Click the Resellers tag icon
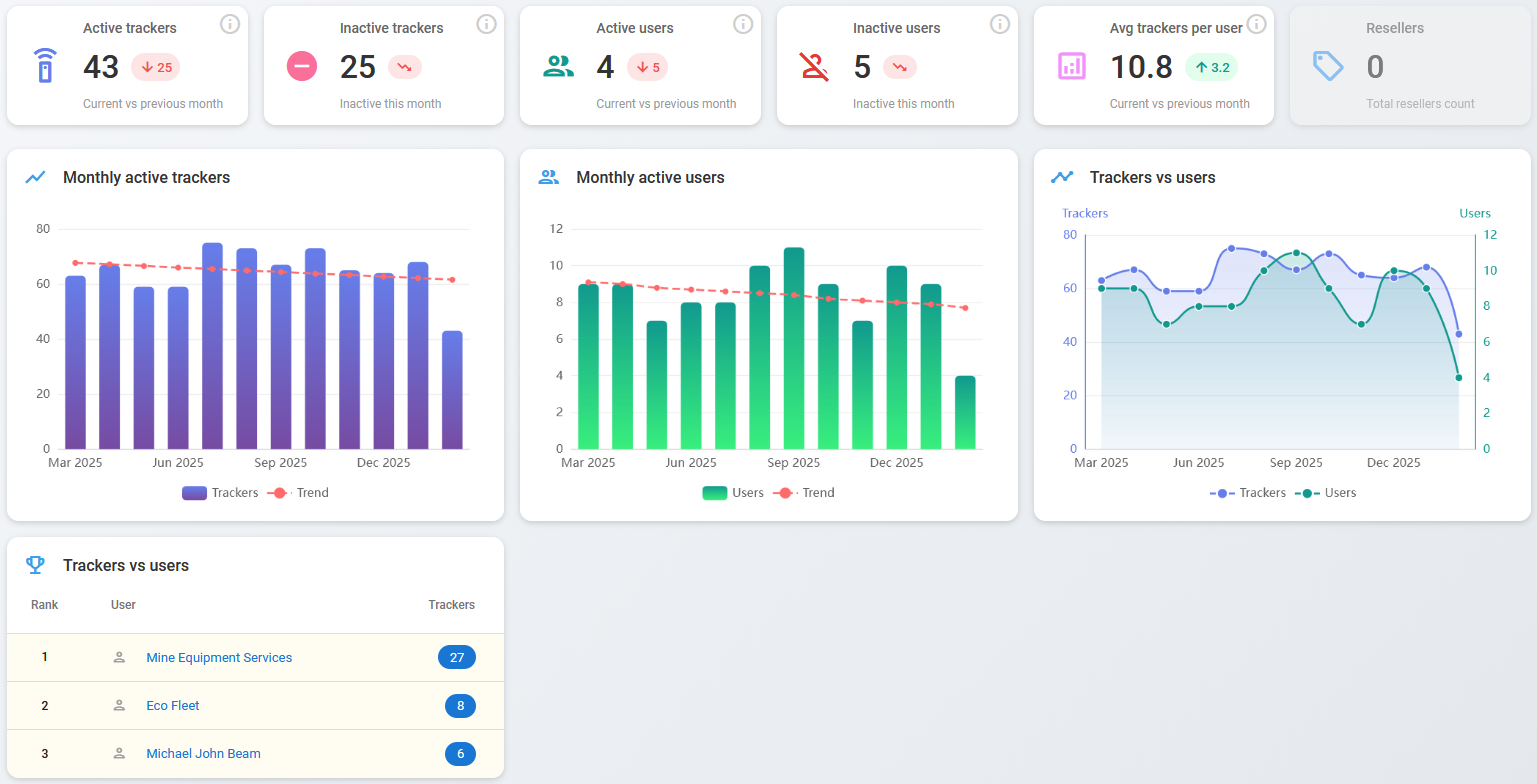Screen dimensions: 1537x784 click(x=1328, y=67)
